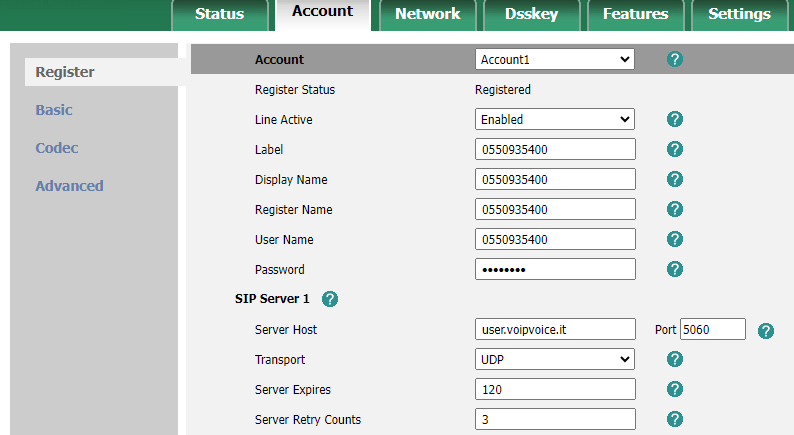The image size is (794, 435).
Task: Show help for Transport setting
Action: [674, 359]
